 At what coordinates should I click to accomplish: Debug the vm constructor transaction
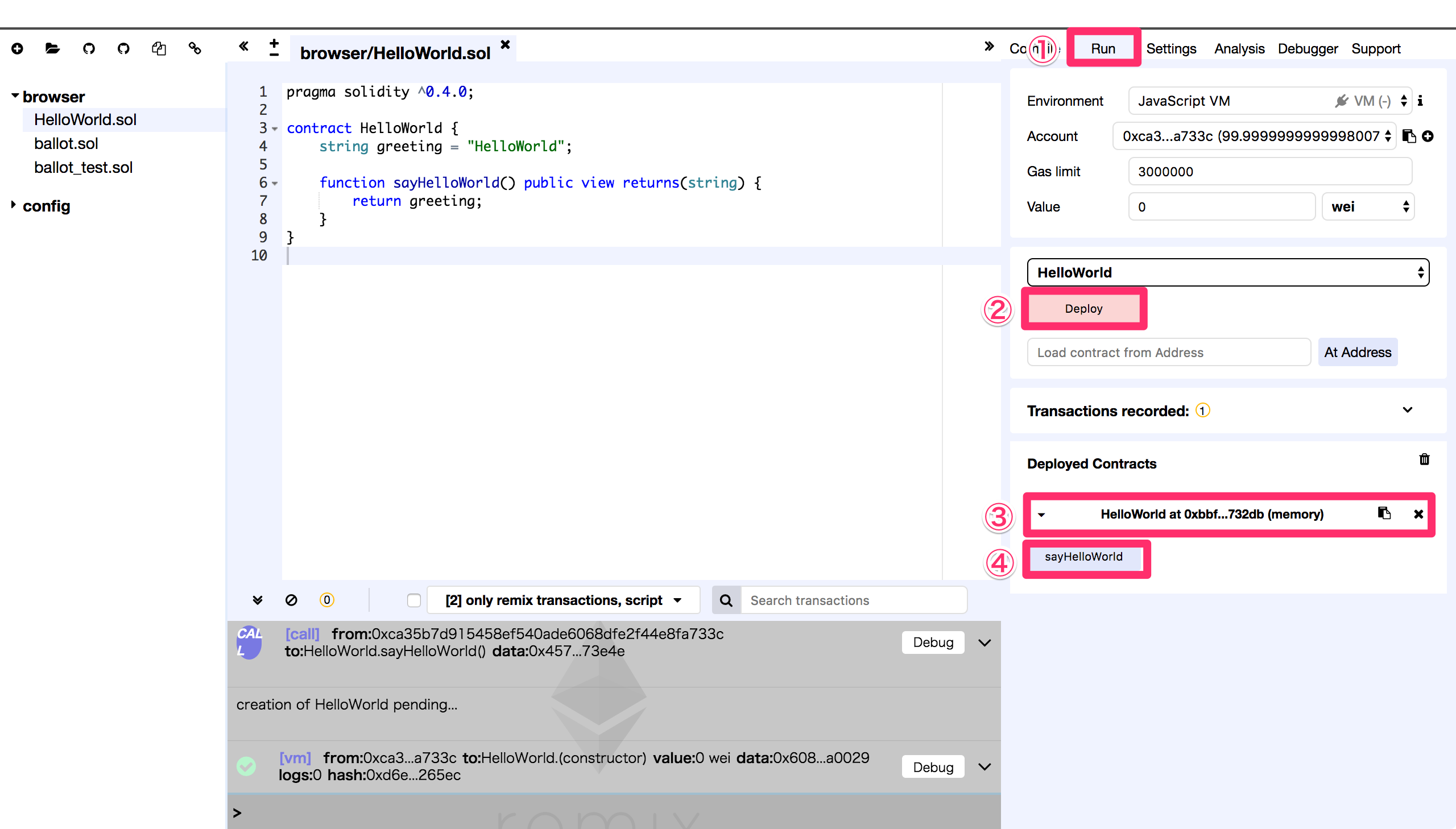933,767
